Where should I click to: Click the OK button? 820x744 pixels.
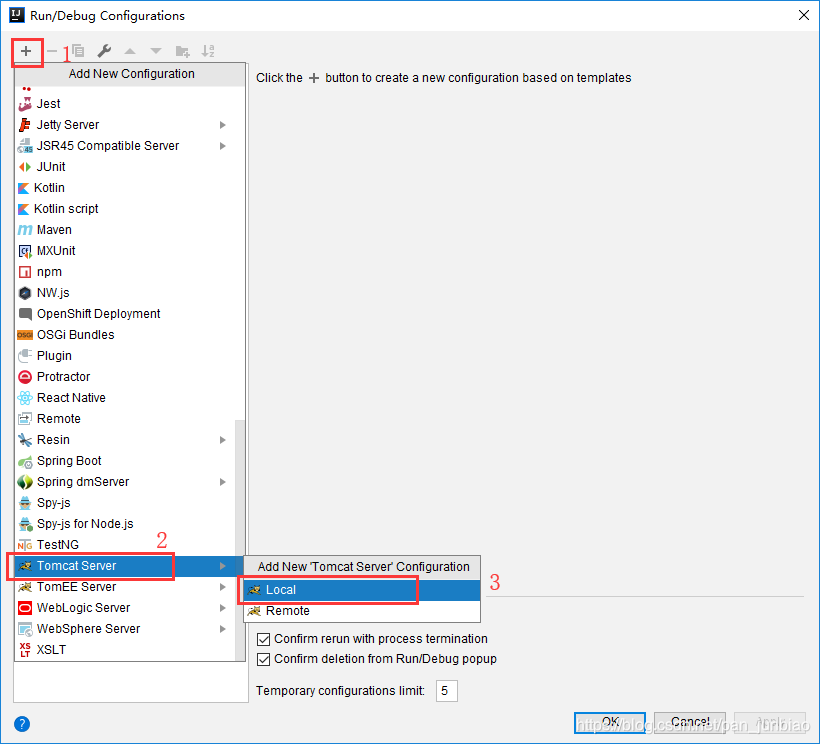pos(609,723)
